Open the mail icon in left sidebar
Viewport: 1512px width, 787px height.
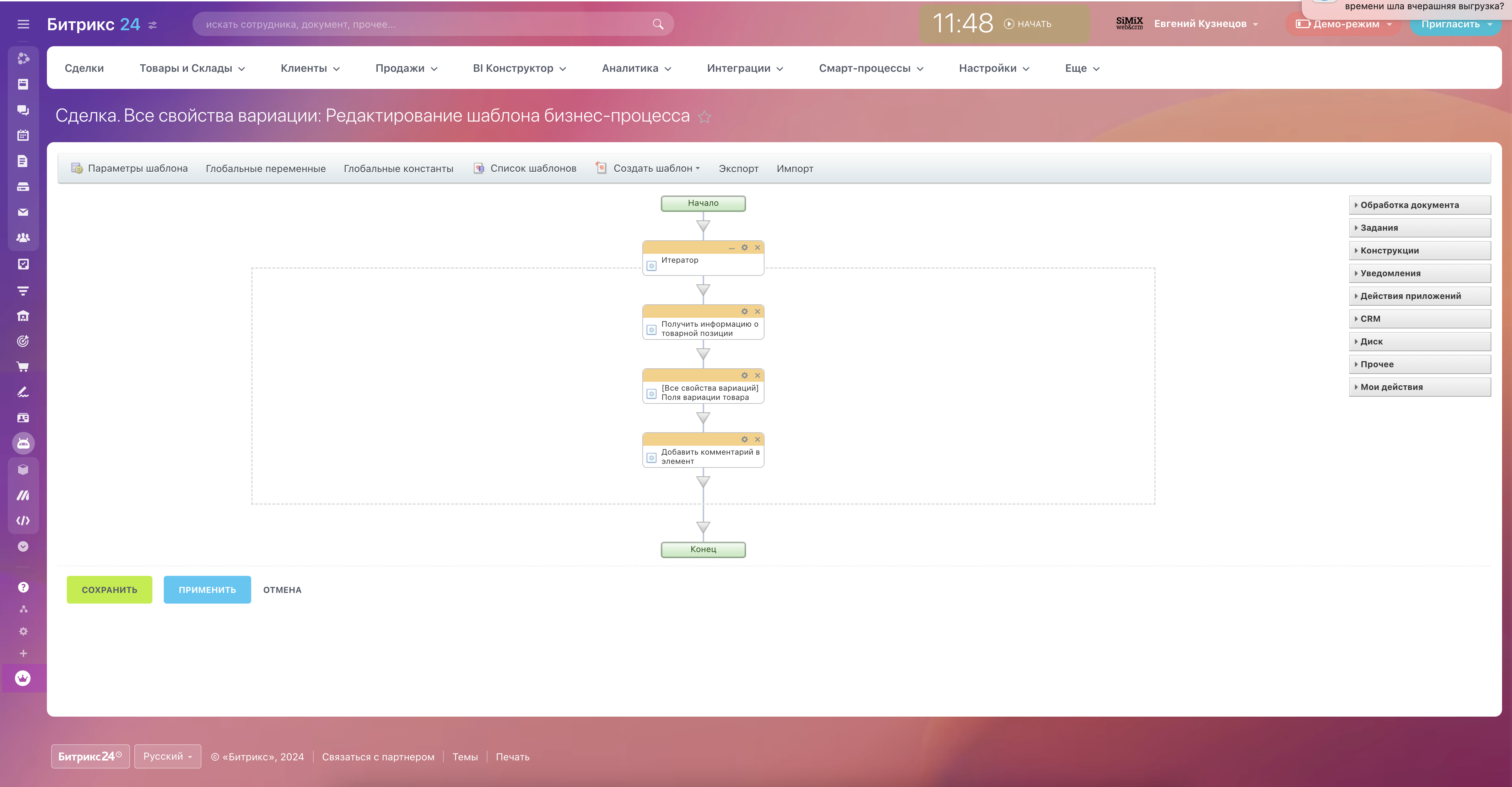pos(23,212)
